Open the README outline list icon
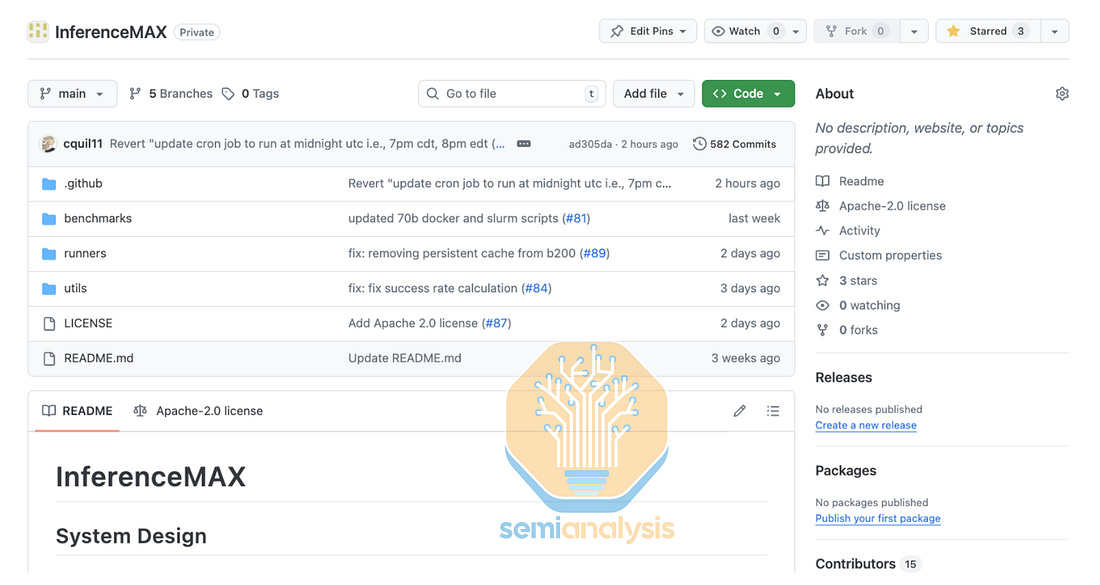 [773, 411]
